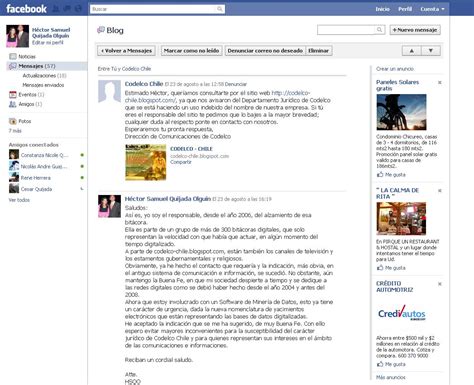
Task: Open the CODELCO - CHILE link title
Action: (x=191, y=149)
